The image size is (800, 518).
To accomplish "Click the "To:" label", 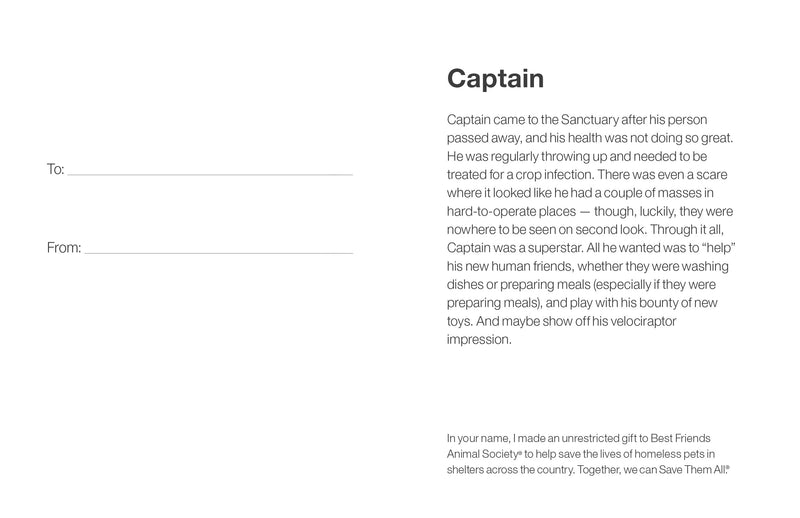I will tap(55, 169).
